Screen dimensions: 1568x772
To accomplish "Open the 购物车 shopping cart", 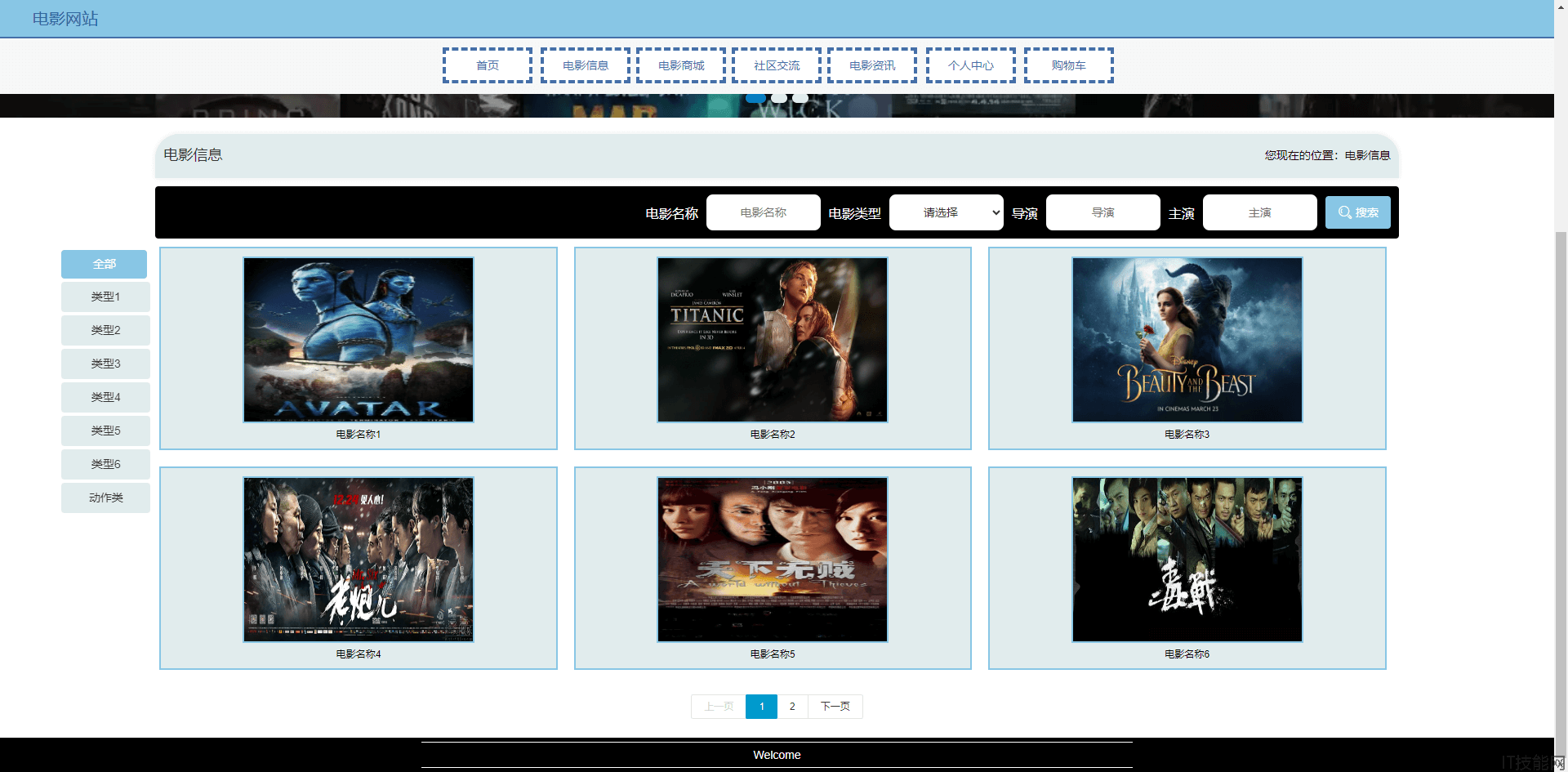I will coord(1069,65).
